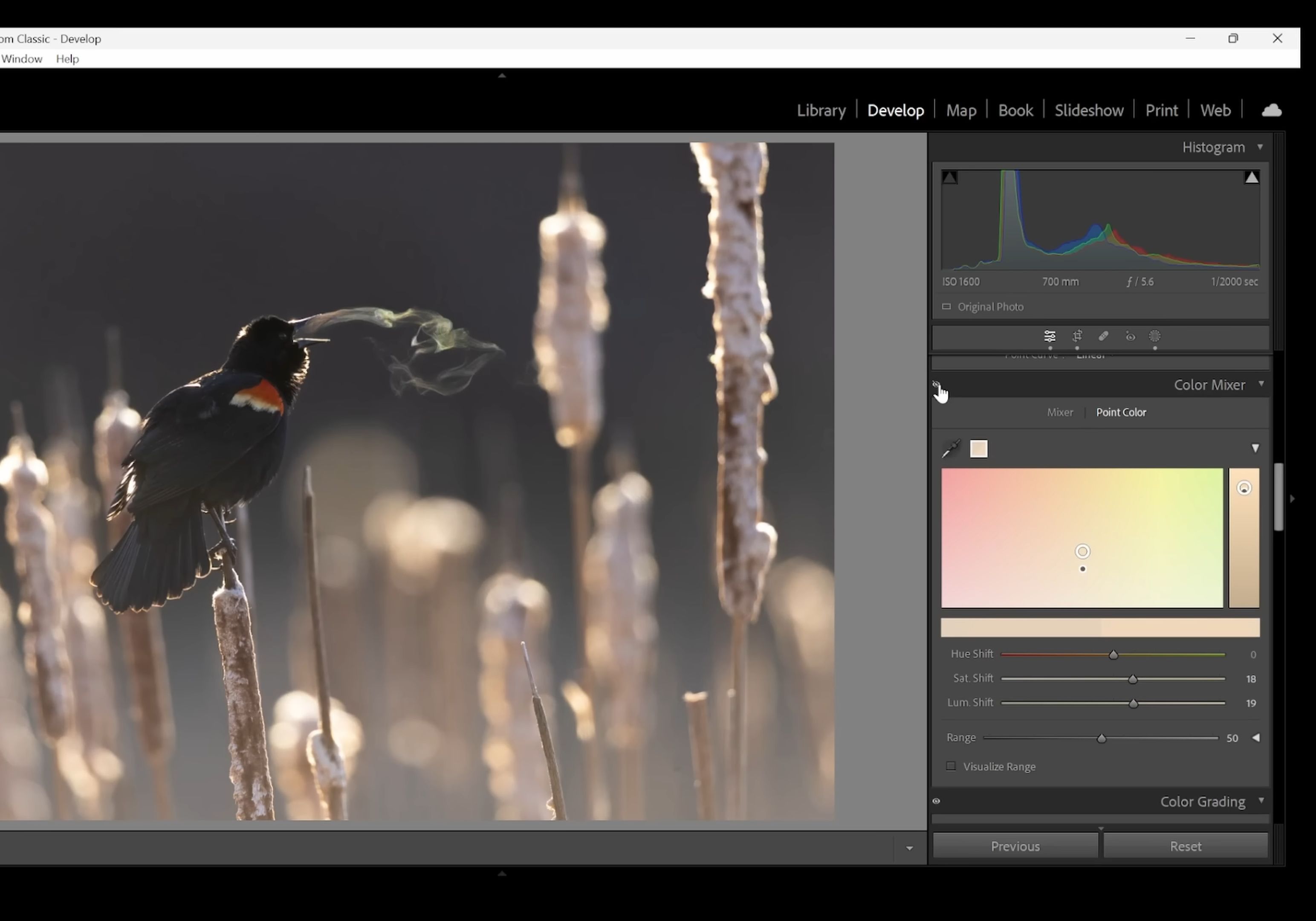Switch to the Mixer tab
Viewport: 1316px width, 921px height.
tap(1060, 412)
